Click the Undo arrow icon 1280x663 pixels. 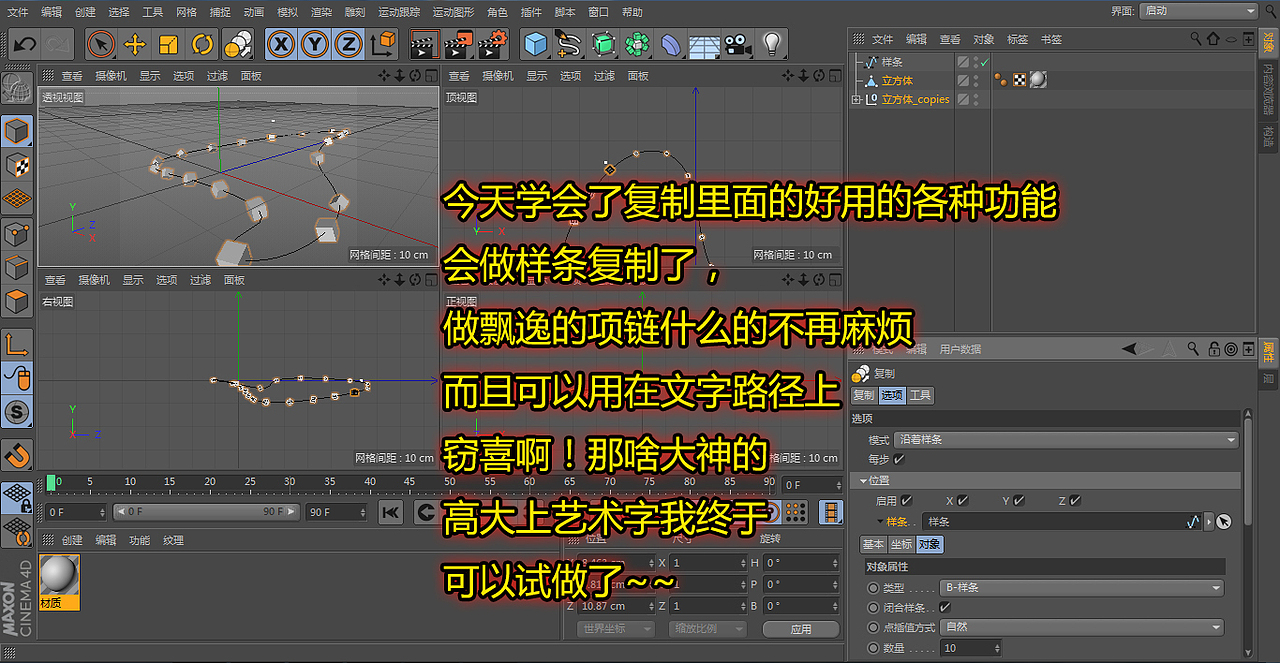[x=24, y=44]
